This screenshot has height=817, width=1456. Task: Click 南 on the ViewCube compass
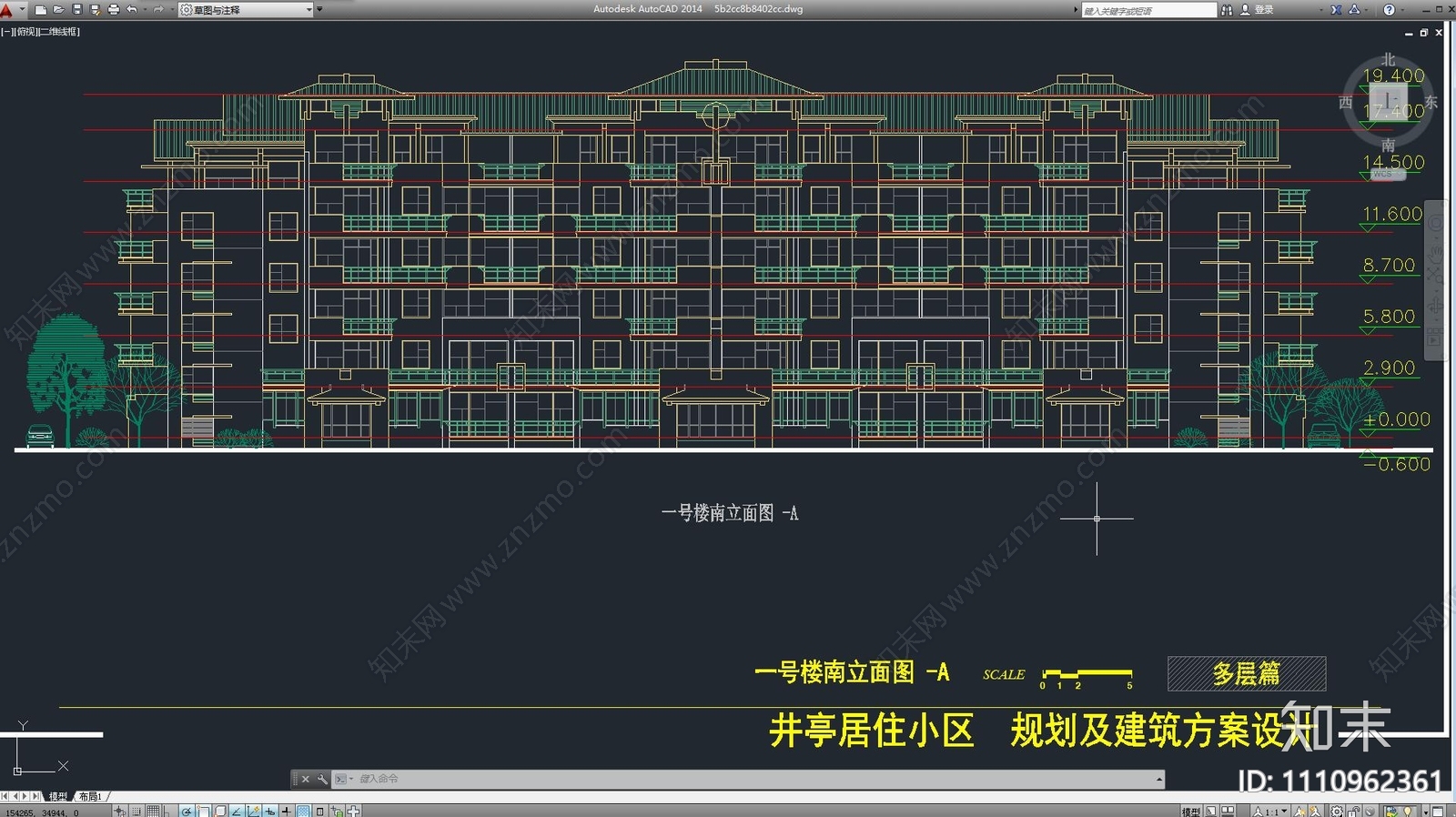[1388, 146]
